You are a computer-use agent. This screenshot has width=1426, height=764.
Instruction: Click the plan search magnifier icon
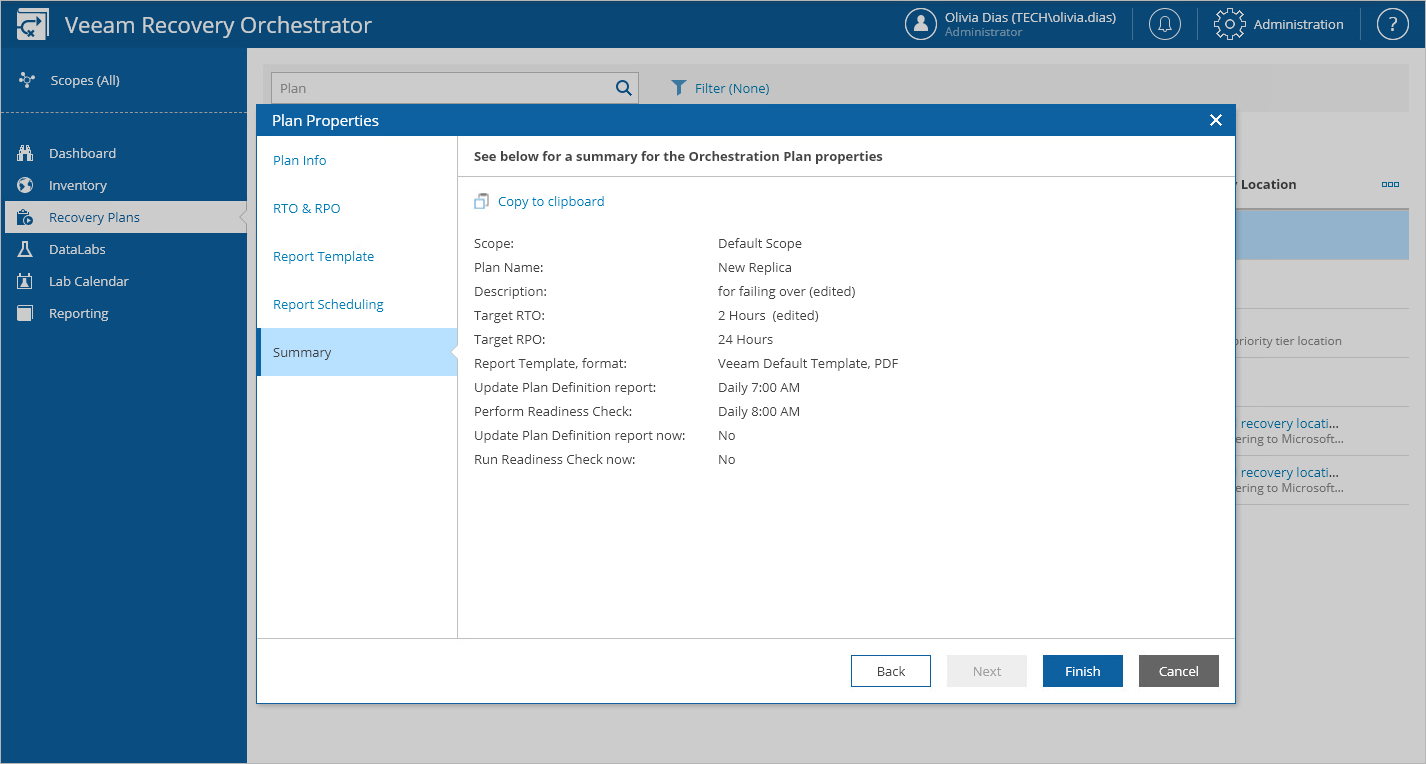pos(623,88)
